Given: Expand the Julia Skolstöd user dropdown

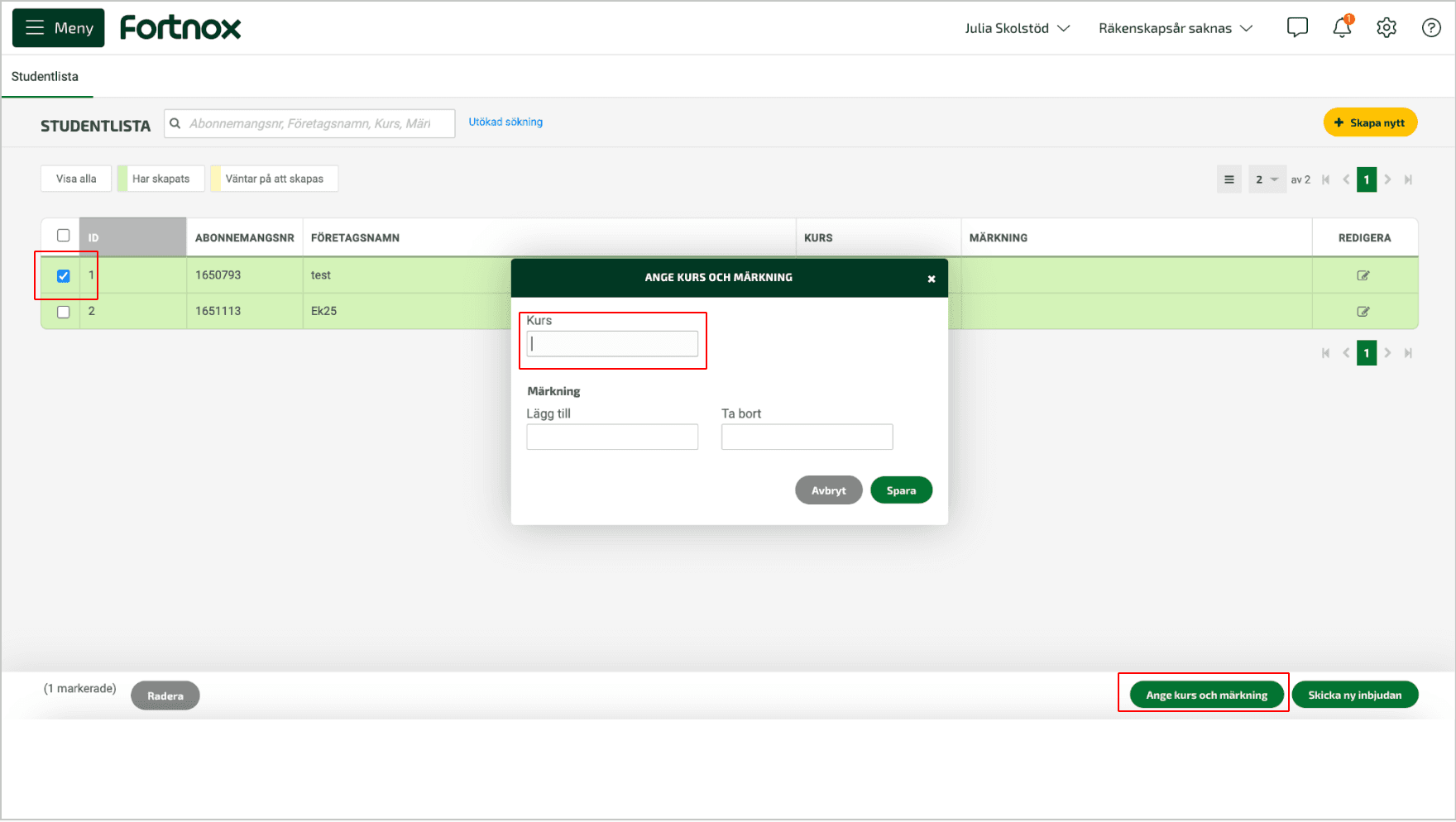Looking at the screenshot, I should click(x=1018, y=28).
